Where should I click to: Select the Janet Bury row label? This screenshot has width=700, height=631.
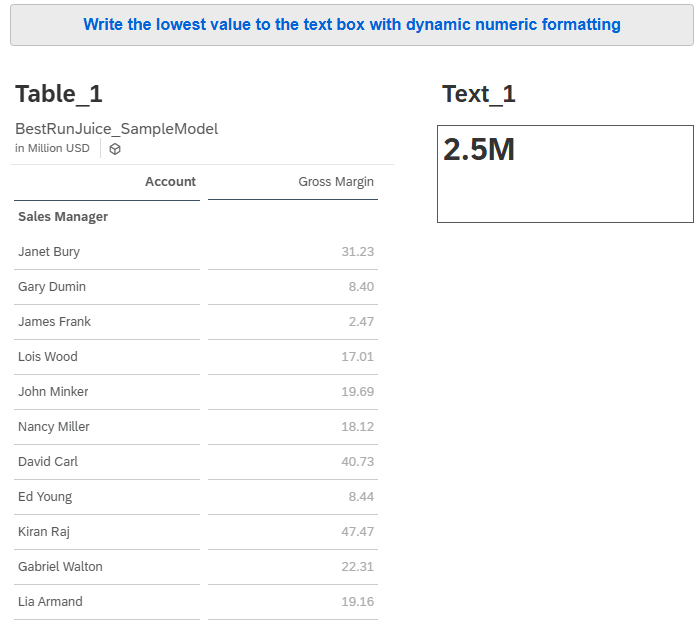click(x=49, y=252)
